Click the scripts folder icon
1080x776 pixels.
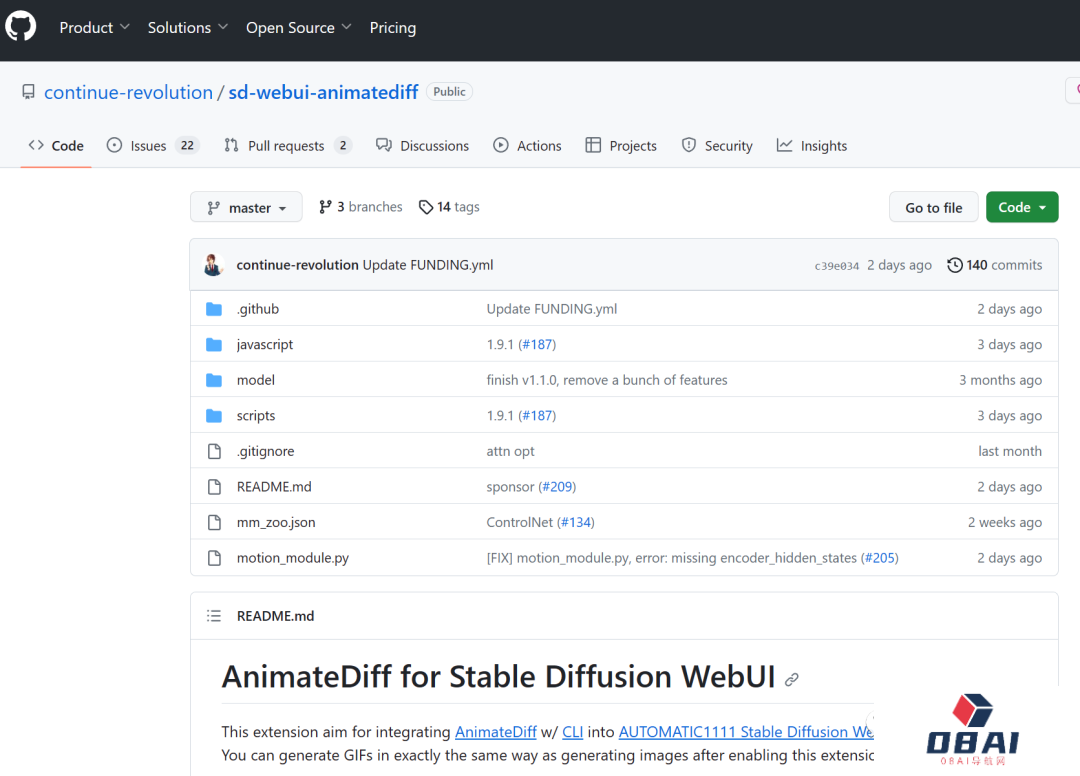(x=214, y=416)
